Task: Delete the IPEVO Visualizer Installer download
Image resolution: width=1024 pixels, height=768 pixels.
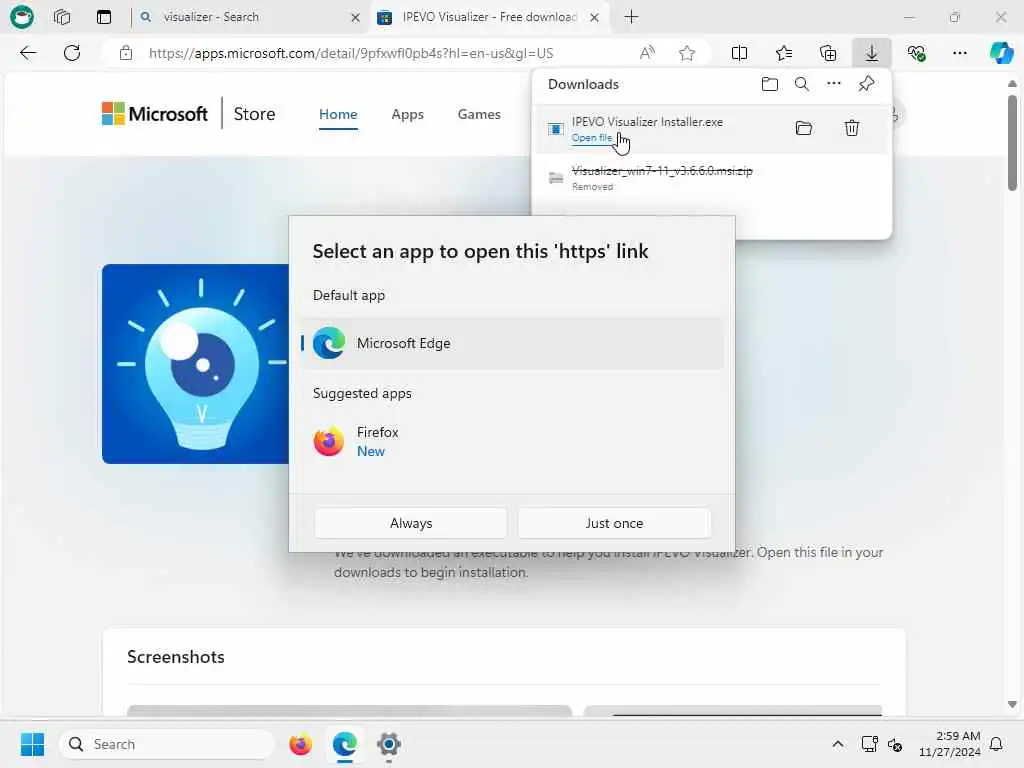Action: click(x=851, y=128)
